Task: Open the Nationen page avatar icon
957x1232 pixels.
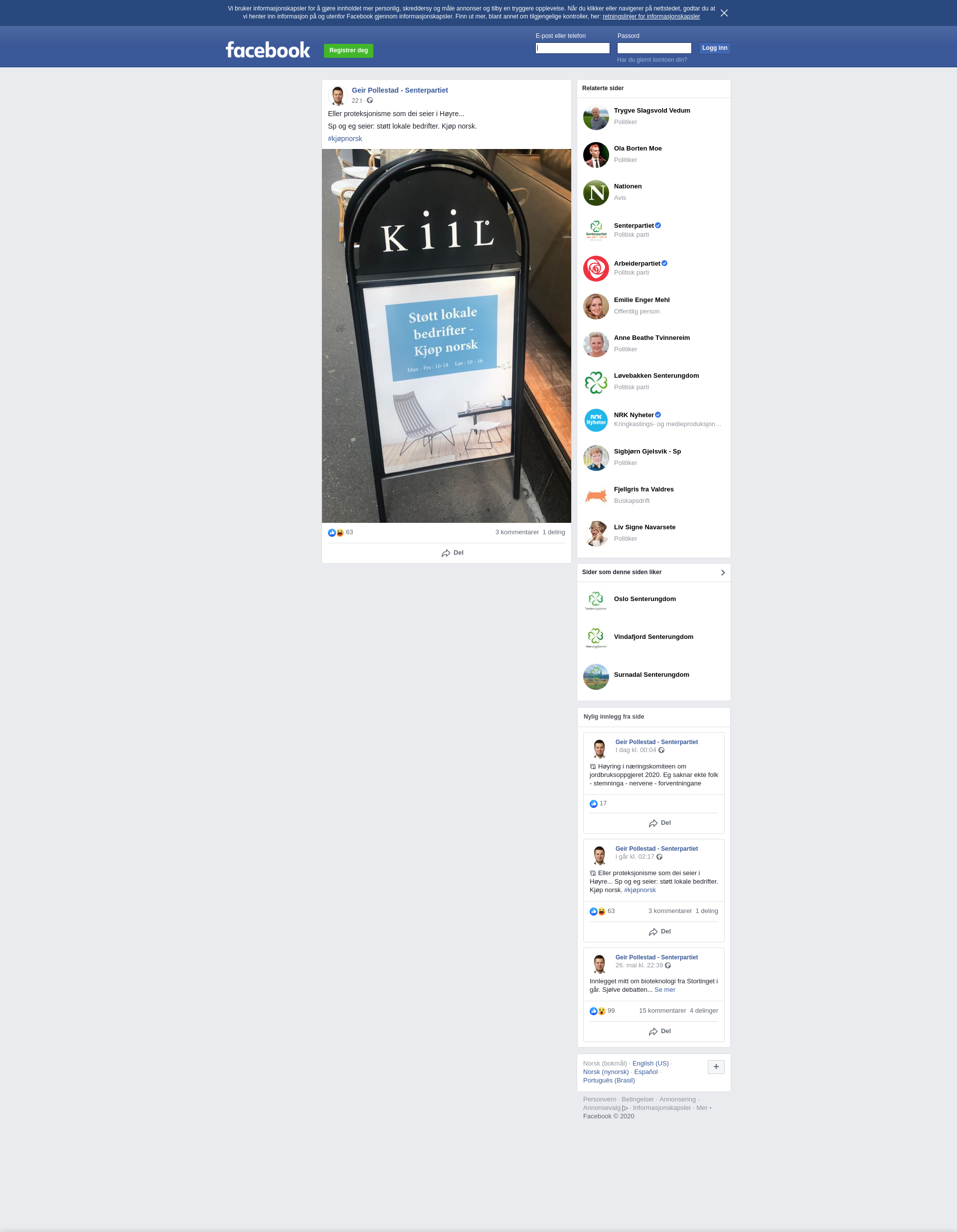Action: (596, 193)
